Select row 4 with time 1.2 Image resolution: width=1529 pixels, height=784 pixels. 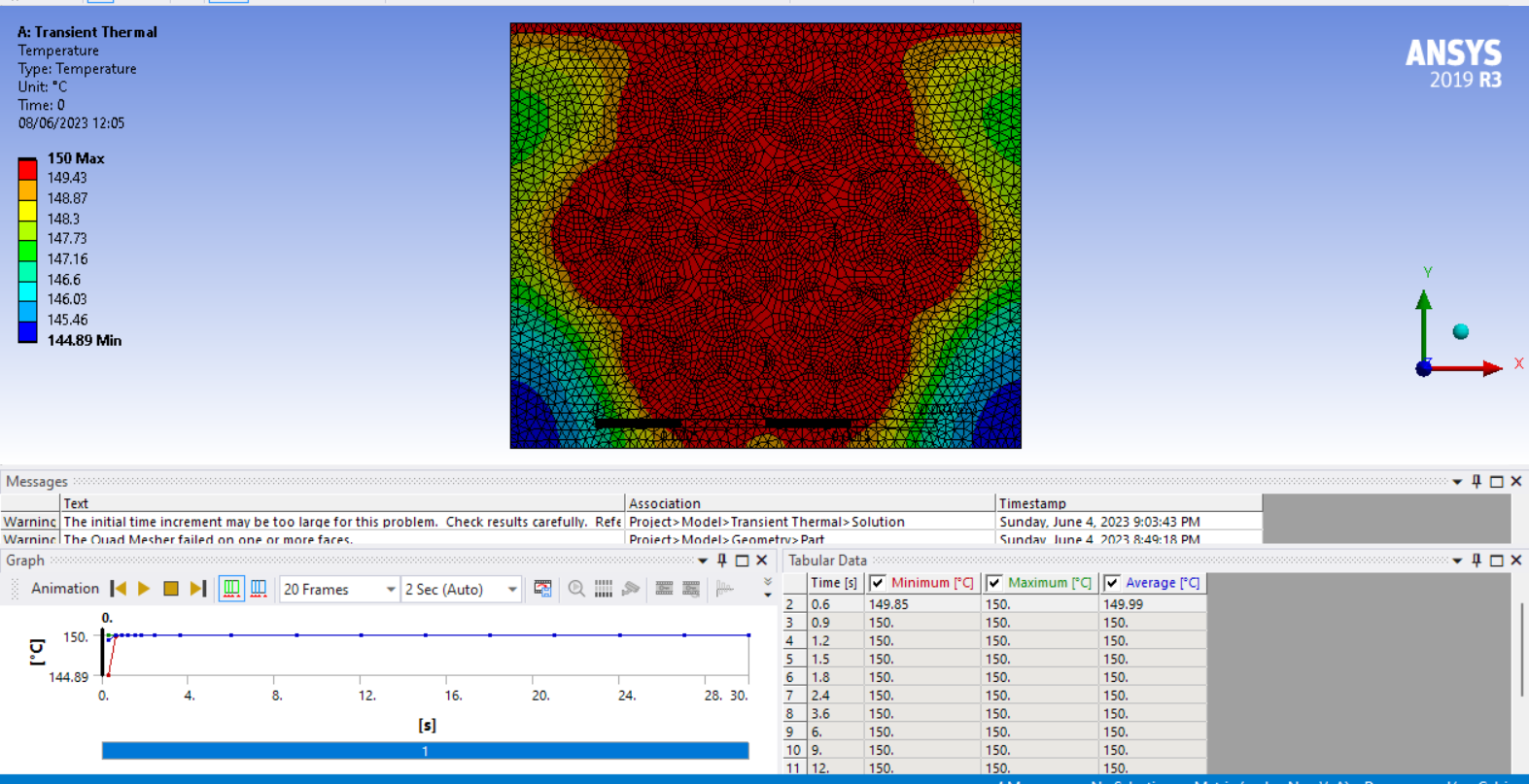click(x=995, y=641)
